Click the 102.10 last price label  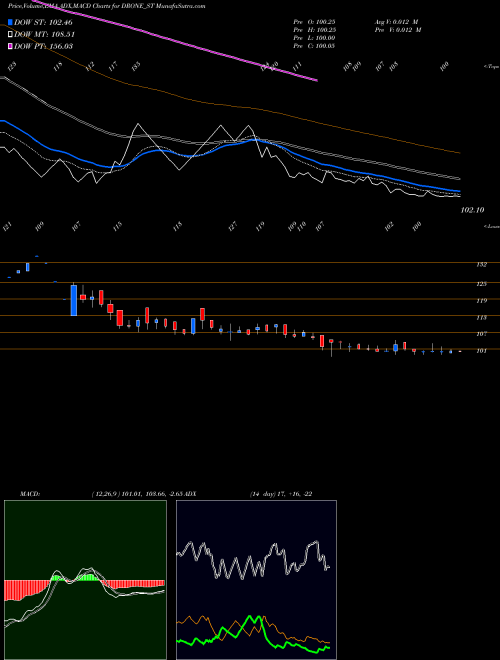473,210
